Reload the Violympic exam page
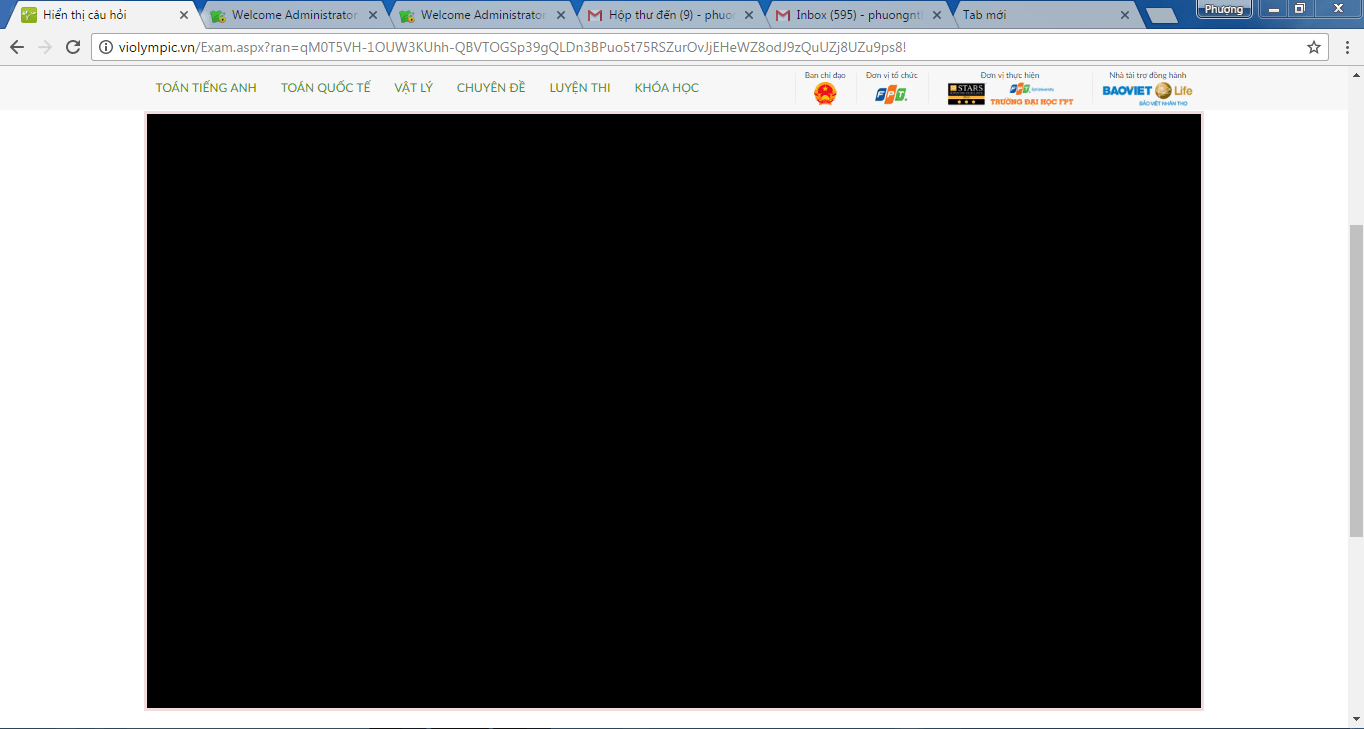The width and height of the screenshot is (1364, 729). pos(73,47)
